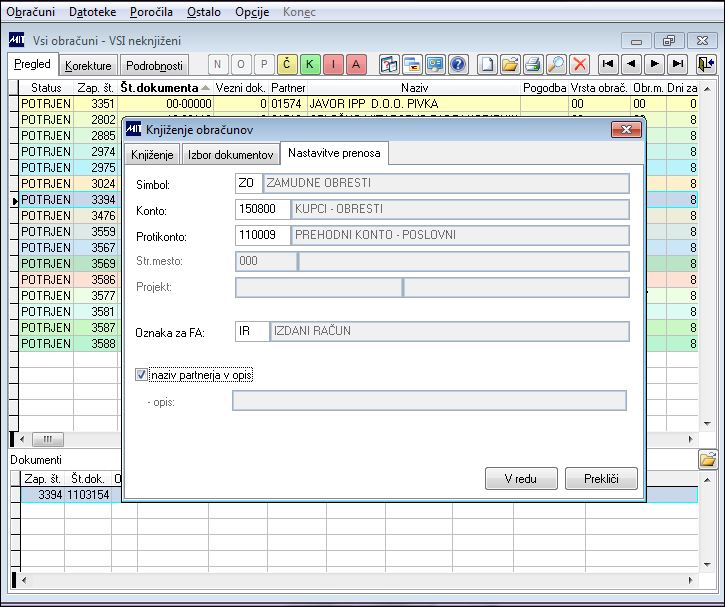Click the printer icon in toolbar
Image resolution: width=725 pixels, height=607 pixels.
tap(533, 64)
